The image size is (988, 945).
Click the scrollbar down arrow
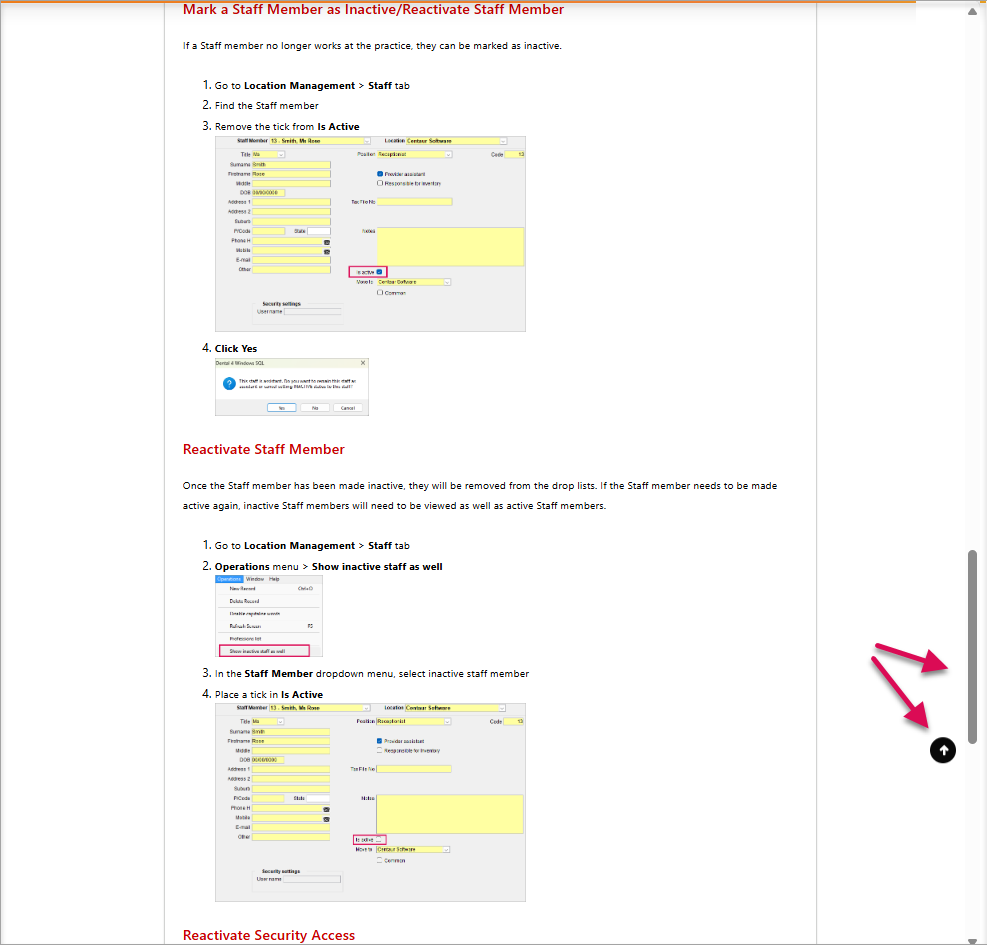click(972, 941)
